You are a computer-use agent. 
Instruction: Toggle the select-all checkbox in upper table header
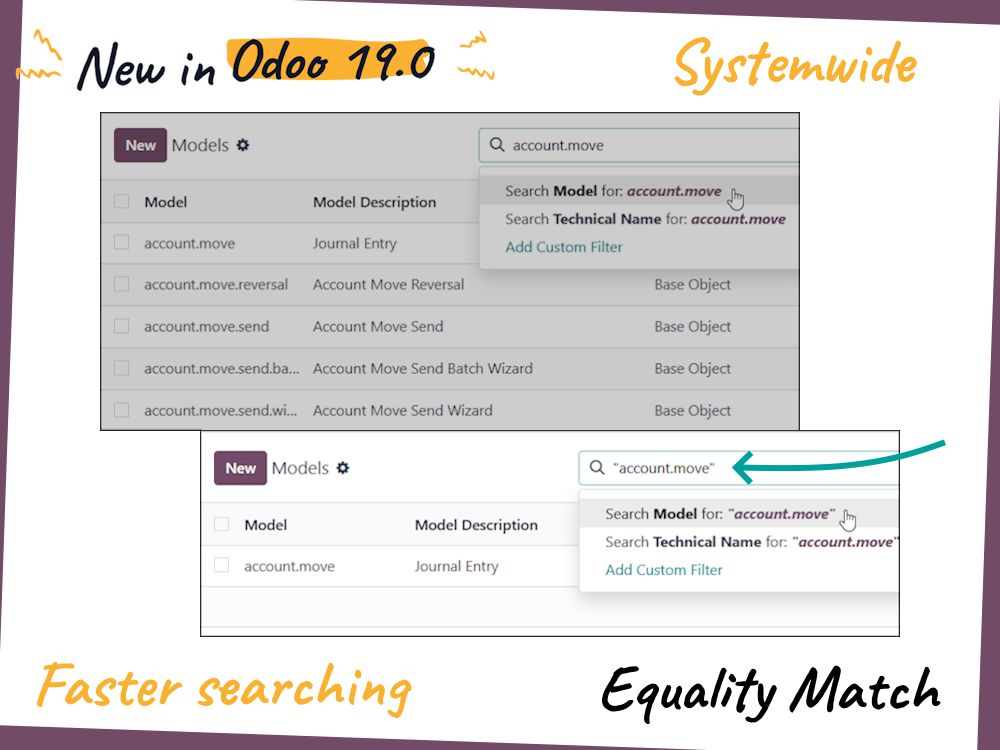click(x=121, y=202)
